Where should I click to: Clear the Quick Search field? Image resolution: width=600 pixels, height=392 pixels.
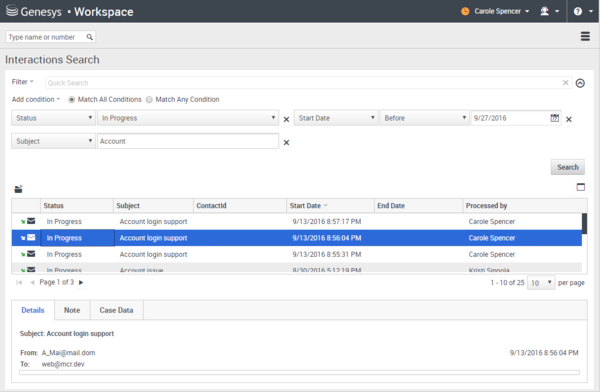[566, 83]
